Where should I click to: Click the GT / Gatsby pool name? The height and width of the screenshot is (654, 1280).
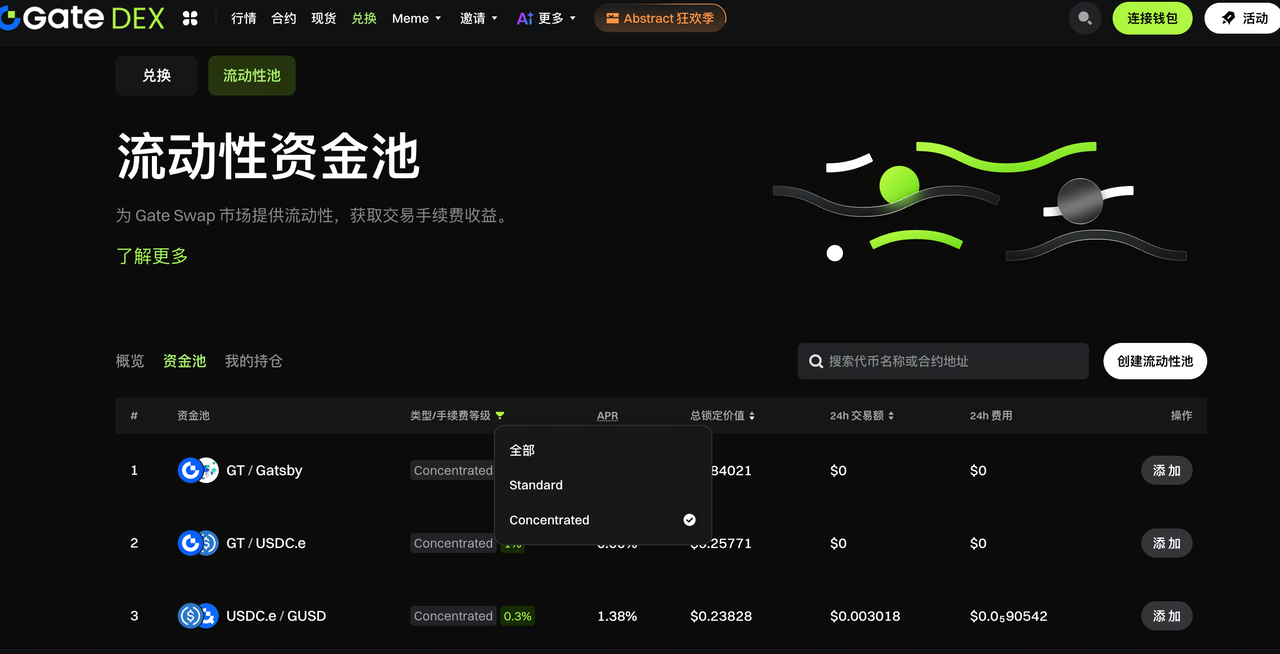click(264, 470)
